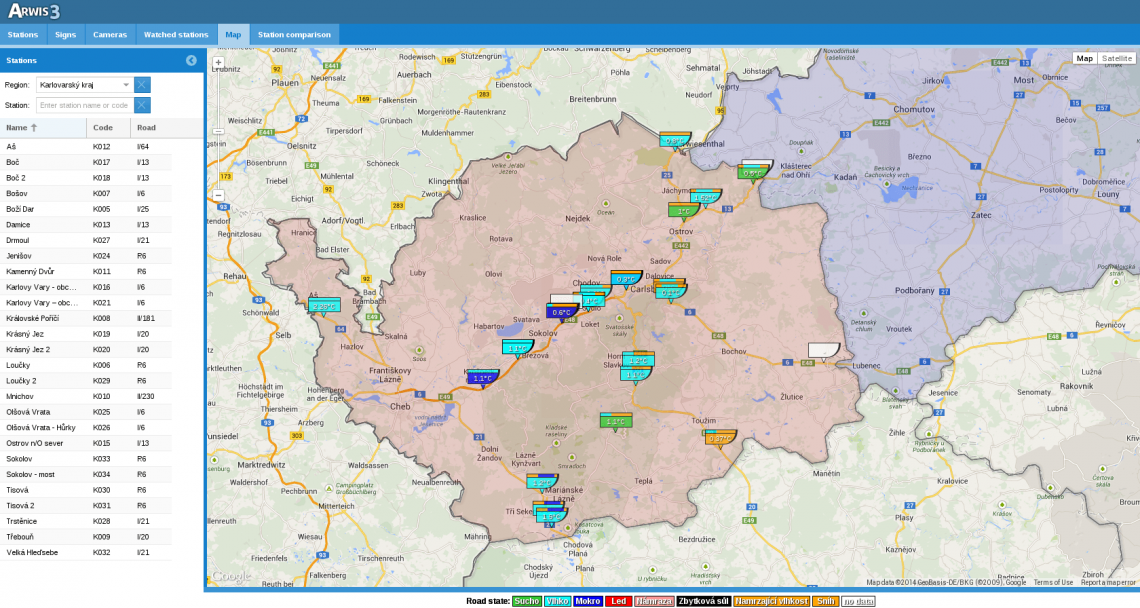
Task: Sort stations by Name column
Action: pyautogui.click(x=43, y=128)
